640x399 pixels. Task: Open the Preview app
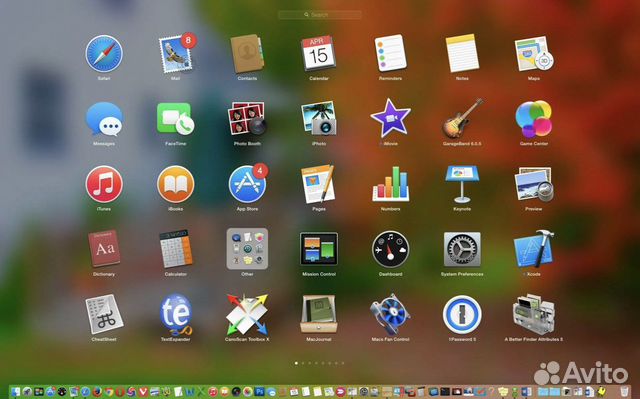534,184
